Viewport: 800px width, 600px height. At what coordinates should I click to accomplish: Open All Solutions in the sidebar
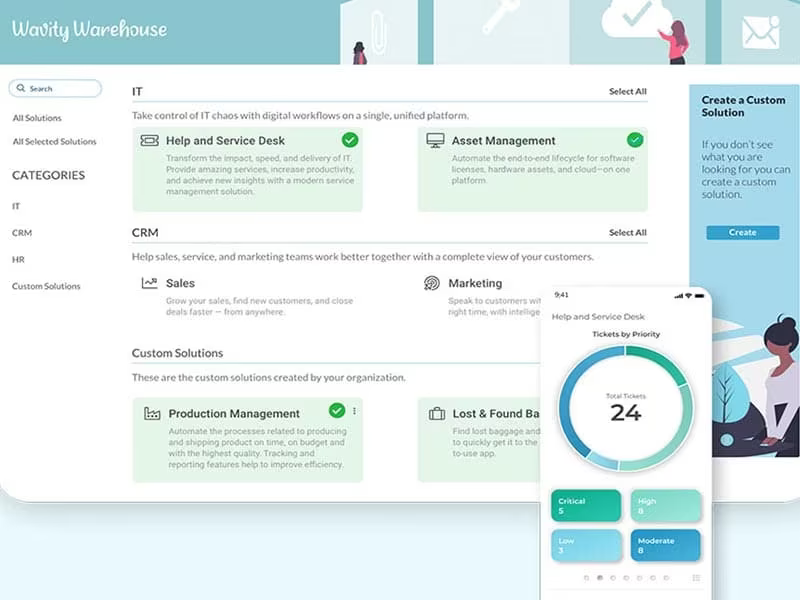coord(37,118)
